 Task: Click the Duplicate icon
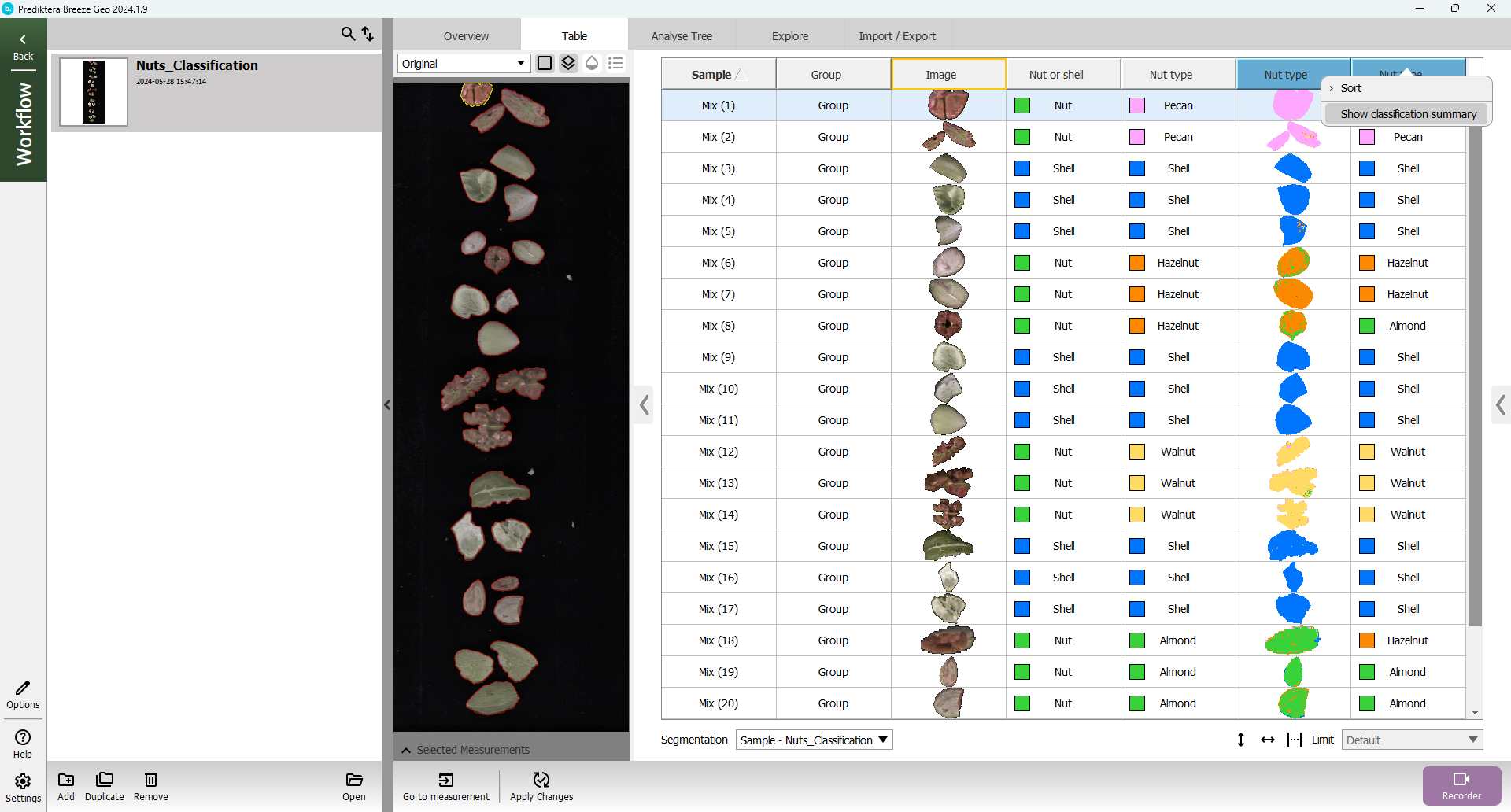[104, 780]
